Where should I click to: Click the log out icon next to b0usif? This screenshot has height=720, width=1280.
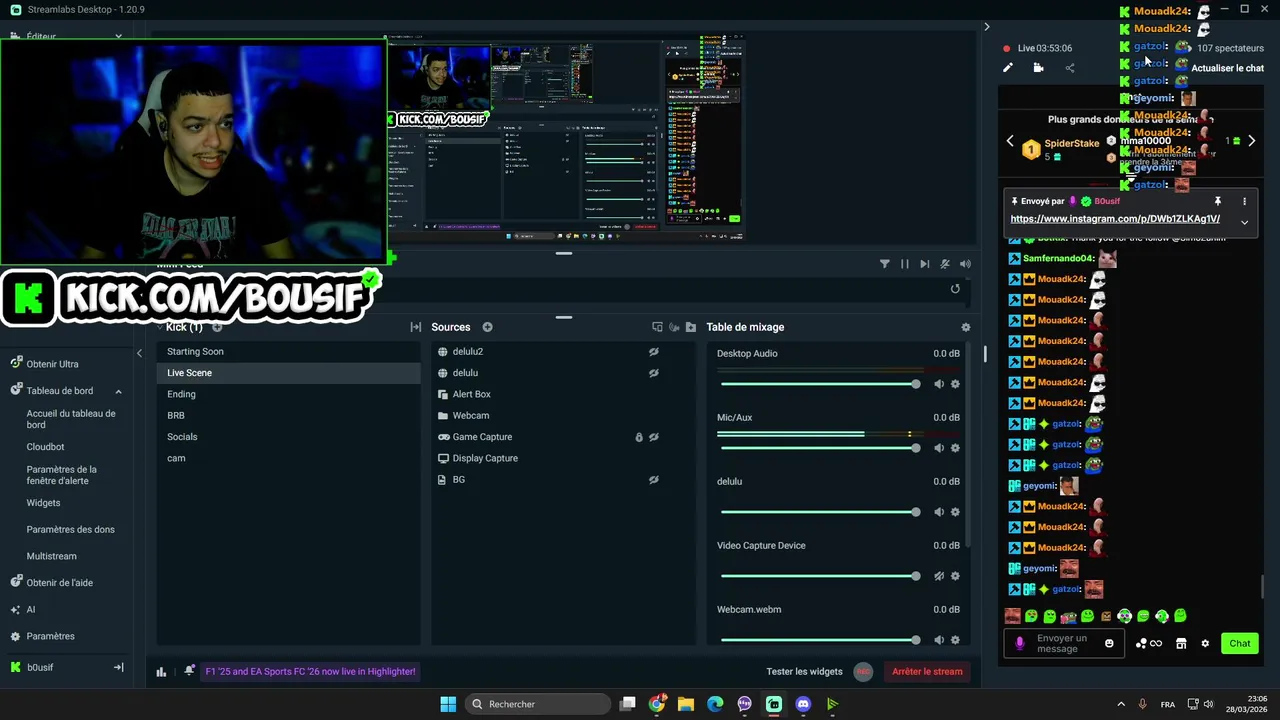pos(118,667)
